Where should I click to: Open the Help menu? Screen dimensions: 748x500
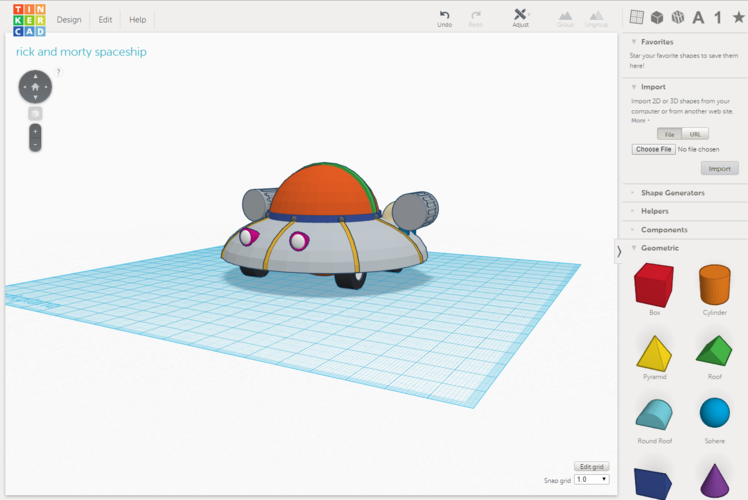coord(137,20)
